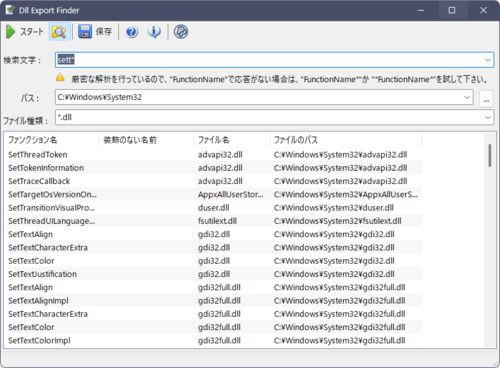
Task: Close the Dll Export Finder window
Action: [483, 10]
